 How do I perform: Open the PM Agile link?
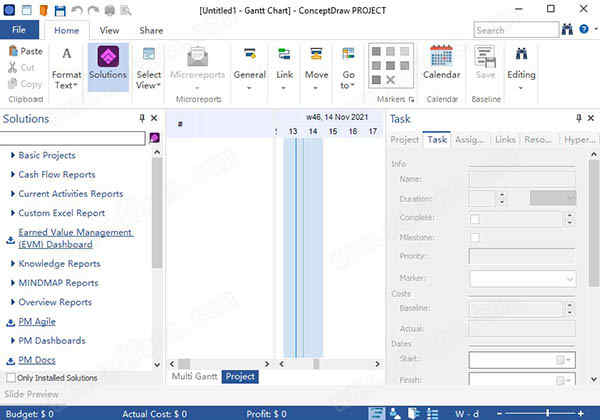click(x=37, y=322)
